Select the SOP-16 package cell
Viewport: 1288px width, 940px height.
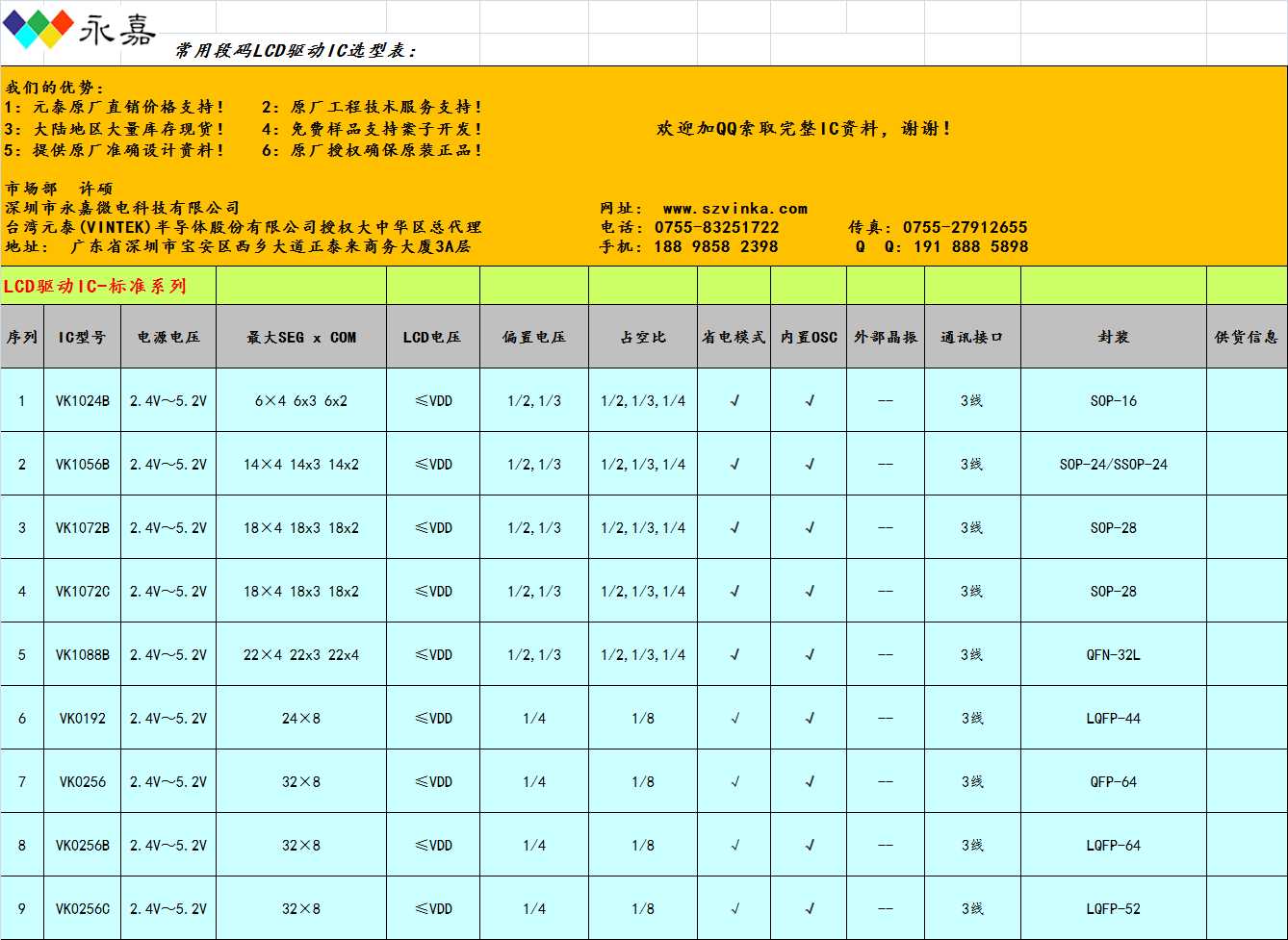coord(1114,400)
